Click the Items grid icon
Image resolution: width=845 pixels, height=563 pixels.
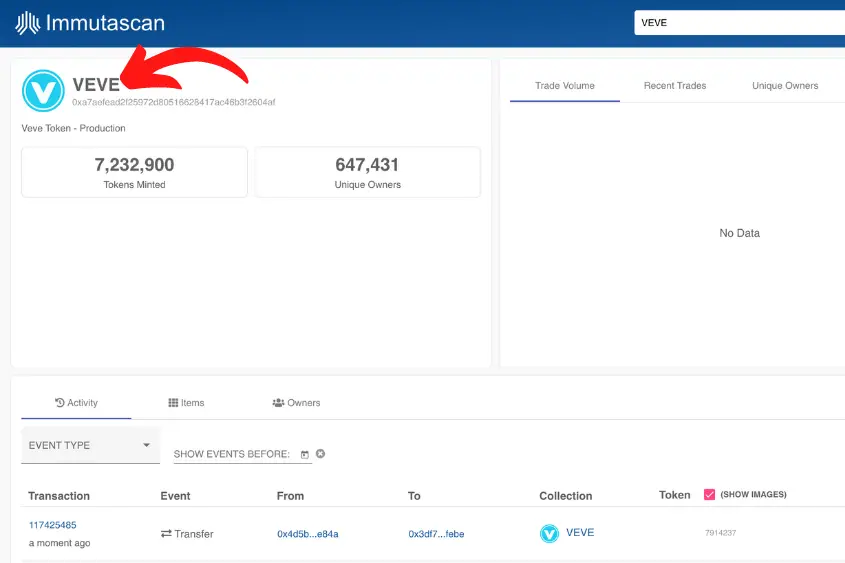point(173,402)
